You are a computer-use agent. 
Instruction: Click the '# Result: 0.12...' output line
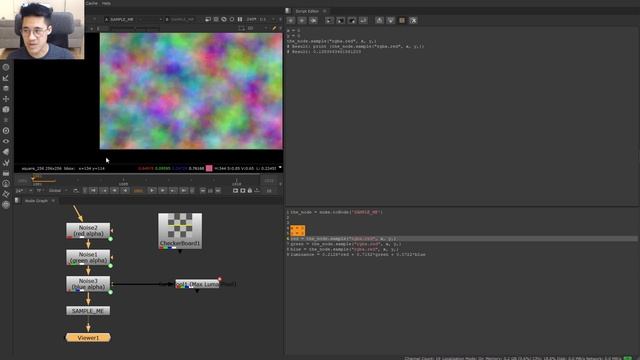[324, 52]
